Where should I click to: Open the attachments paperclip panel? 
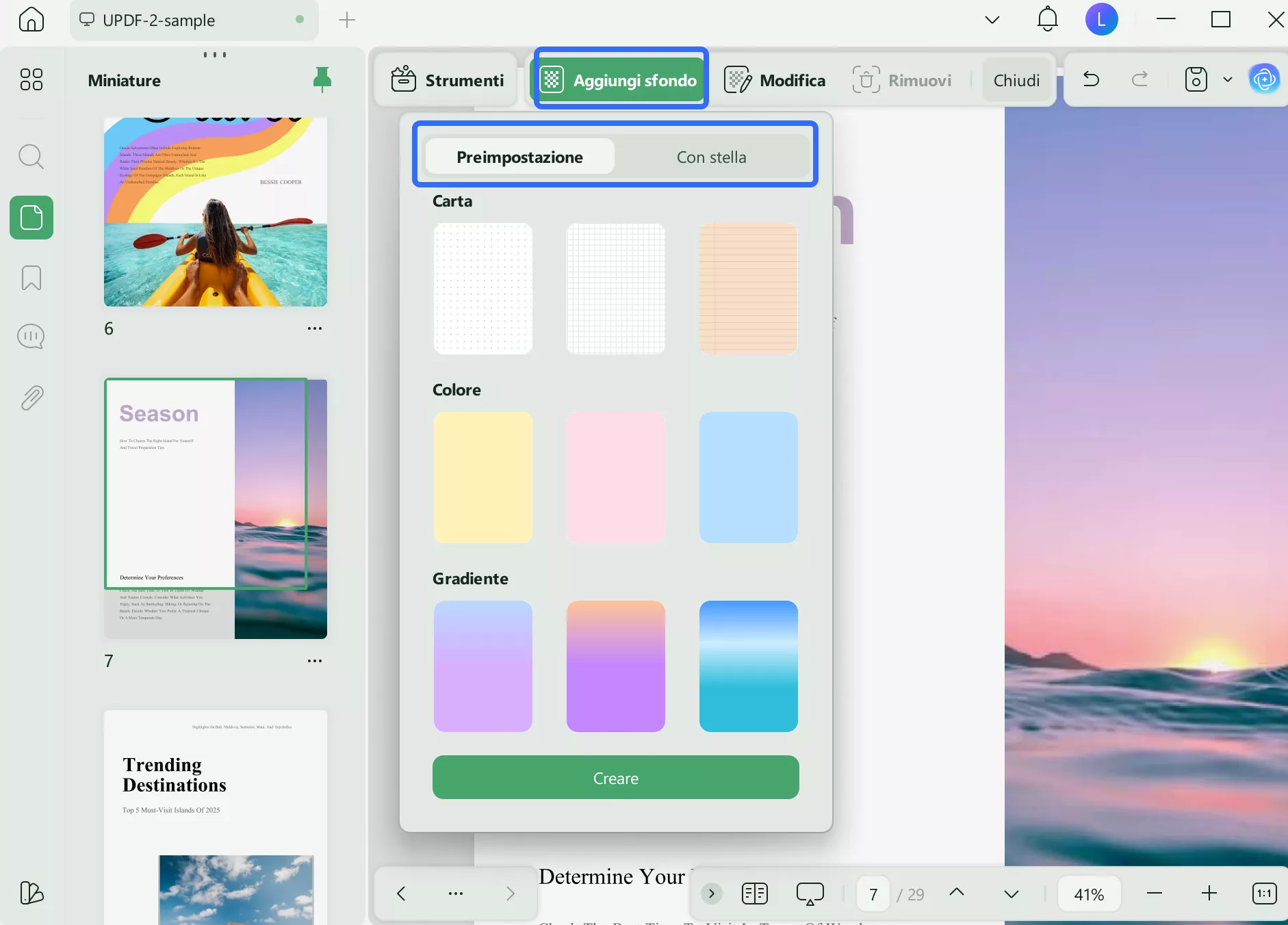tap(31, 398)
